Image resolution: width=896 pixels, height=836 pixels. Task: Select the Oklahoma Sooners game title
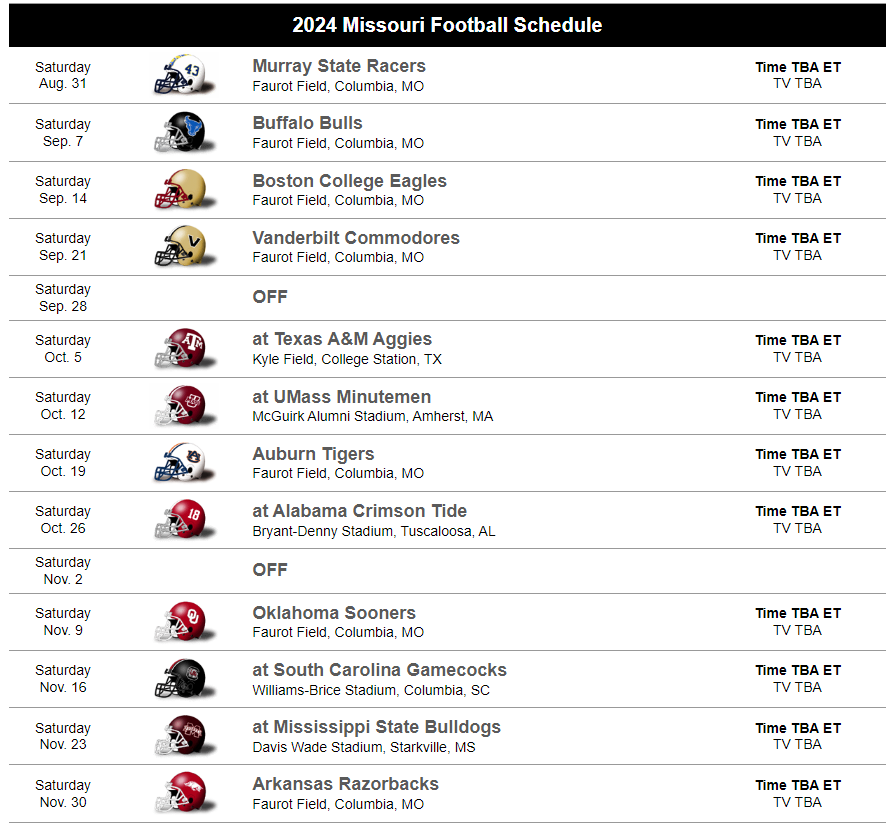click(334, 613)
